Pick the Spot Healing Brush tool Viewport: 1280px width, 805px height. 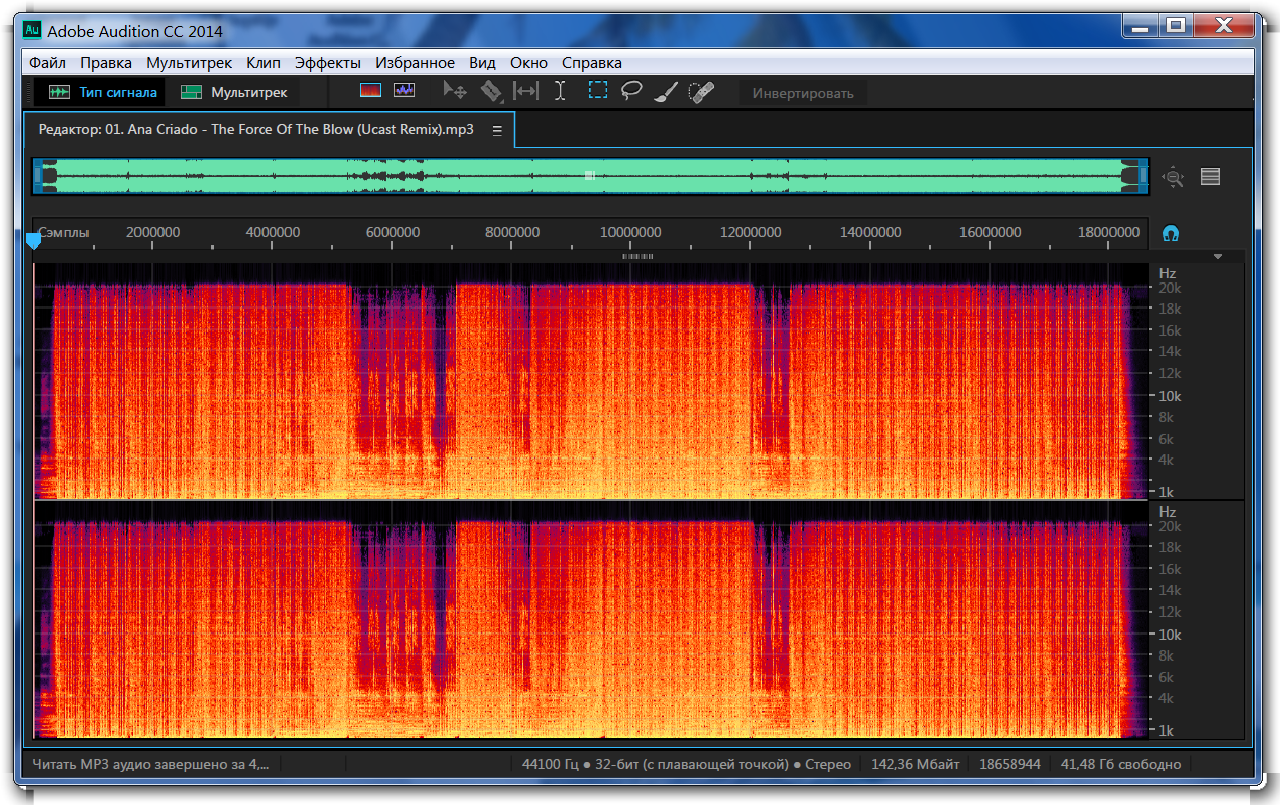pyautogui.click(x=701, y=92)
